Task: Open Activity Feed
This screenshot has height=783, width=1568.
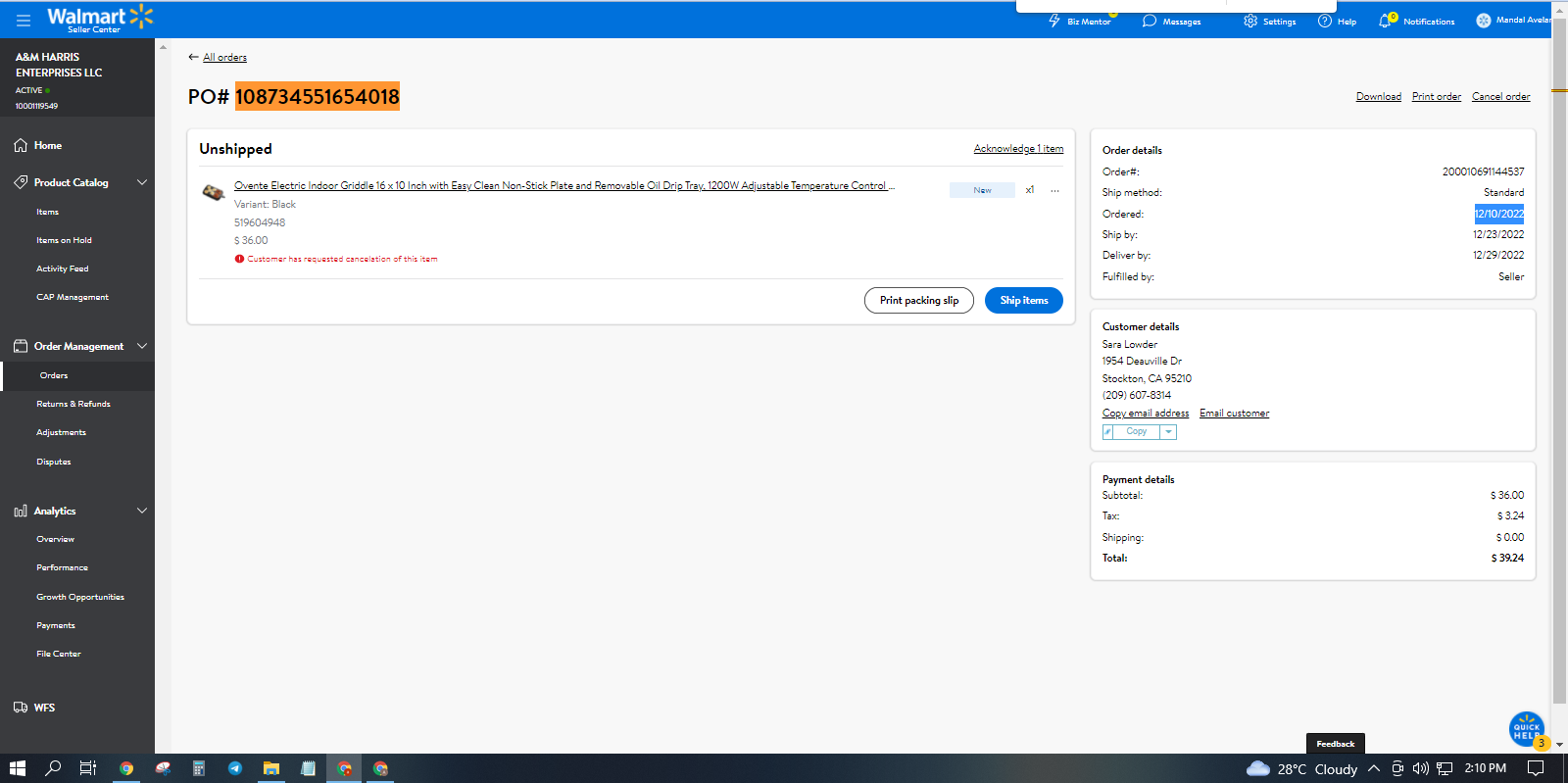Action: 63,269
